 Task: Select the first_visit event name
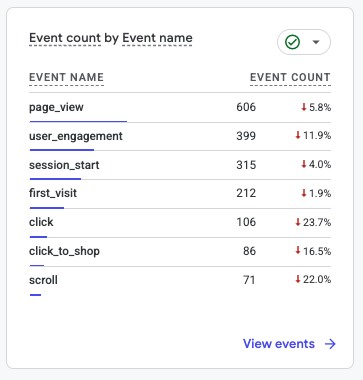(x=53, y=193)
